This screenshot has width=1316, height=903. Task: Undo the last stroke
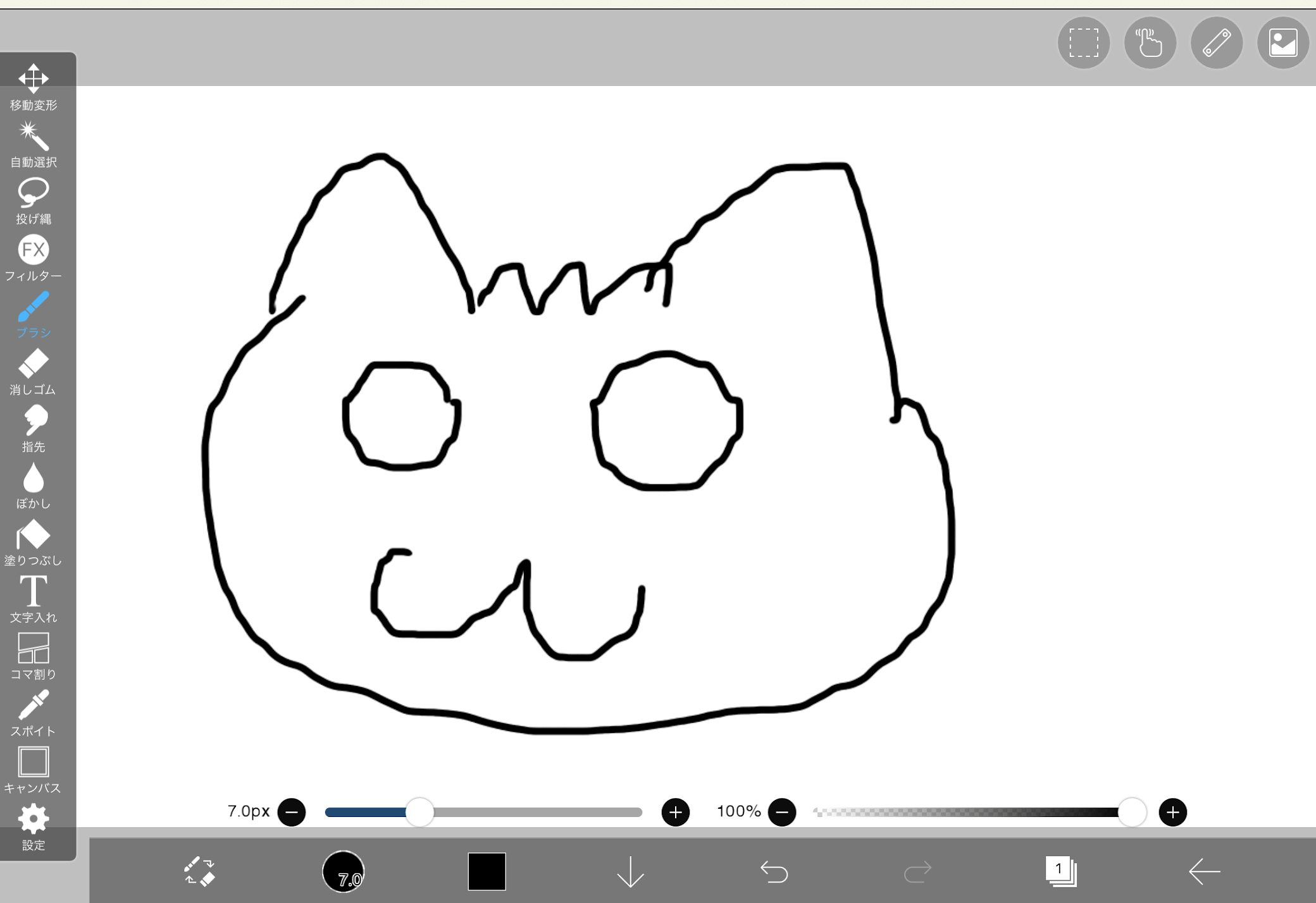[774, 871]
